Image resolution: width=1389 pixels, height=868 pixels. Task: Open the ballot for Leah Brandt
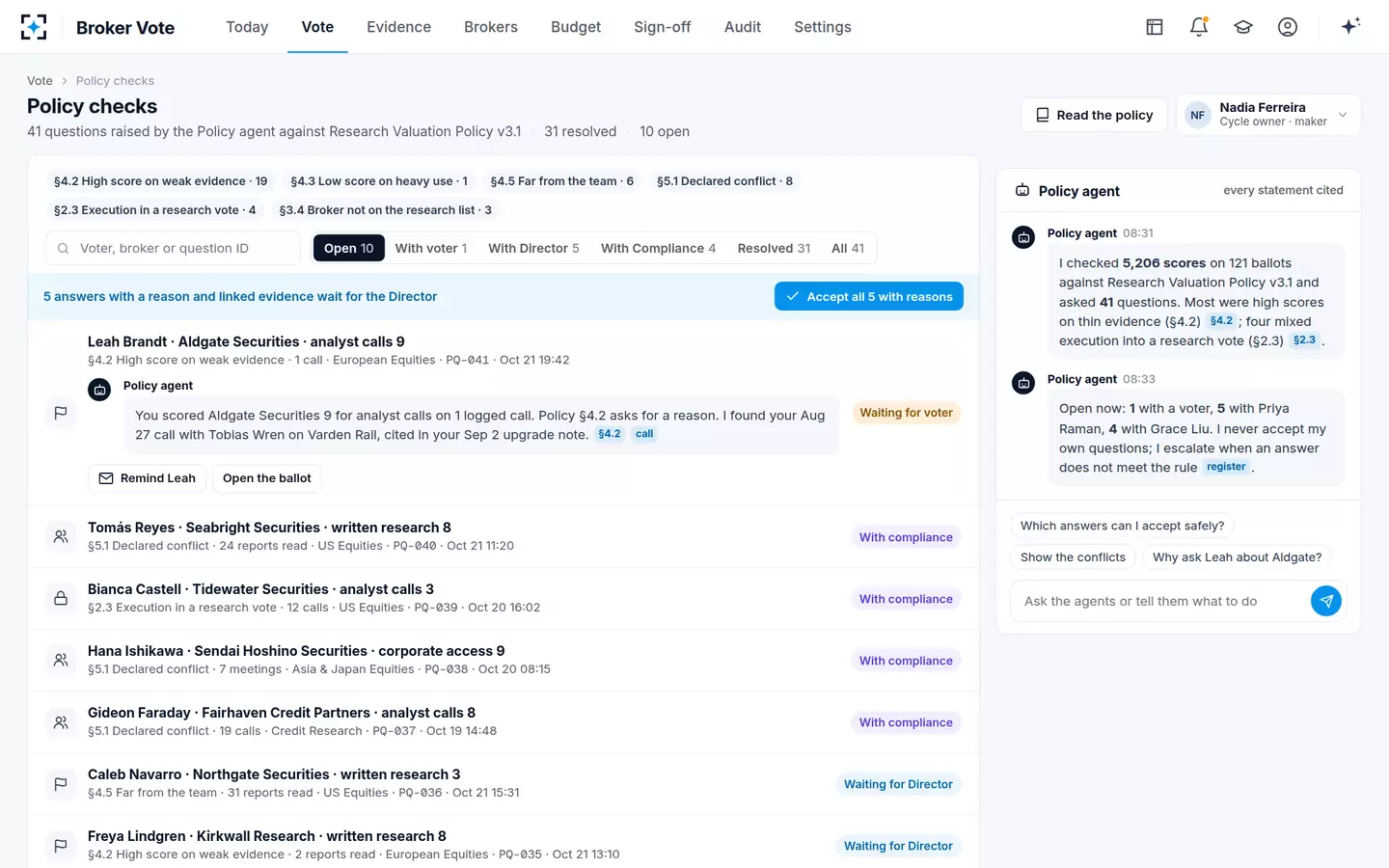pyautogui.click(x=267, y=478)
